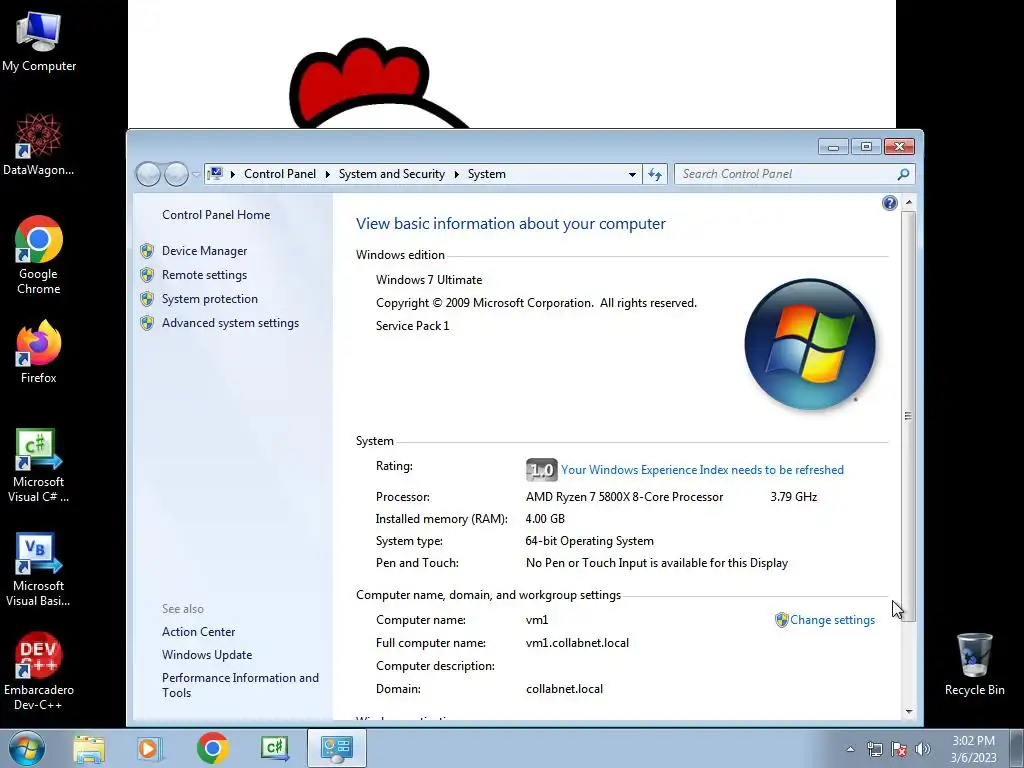Maximize the System Control Panel window
The image size is (1024, 768).
click(866, 147)
